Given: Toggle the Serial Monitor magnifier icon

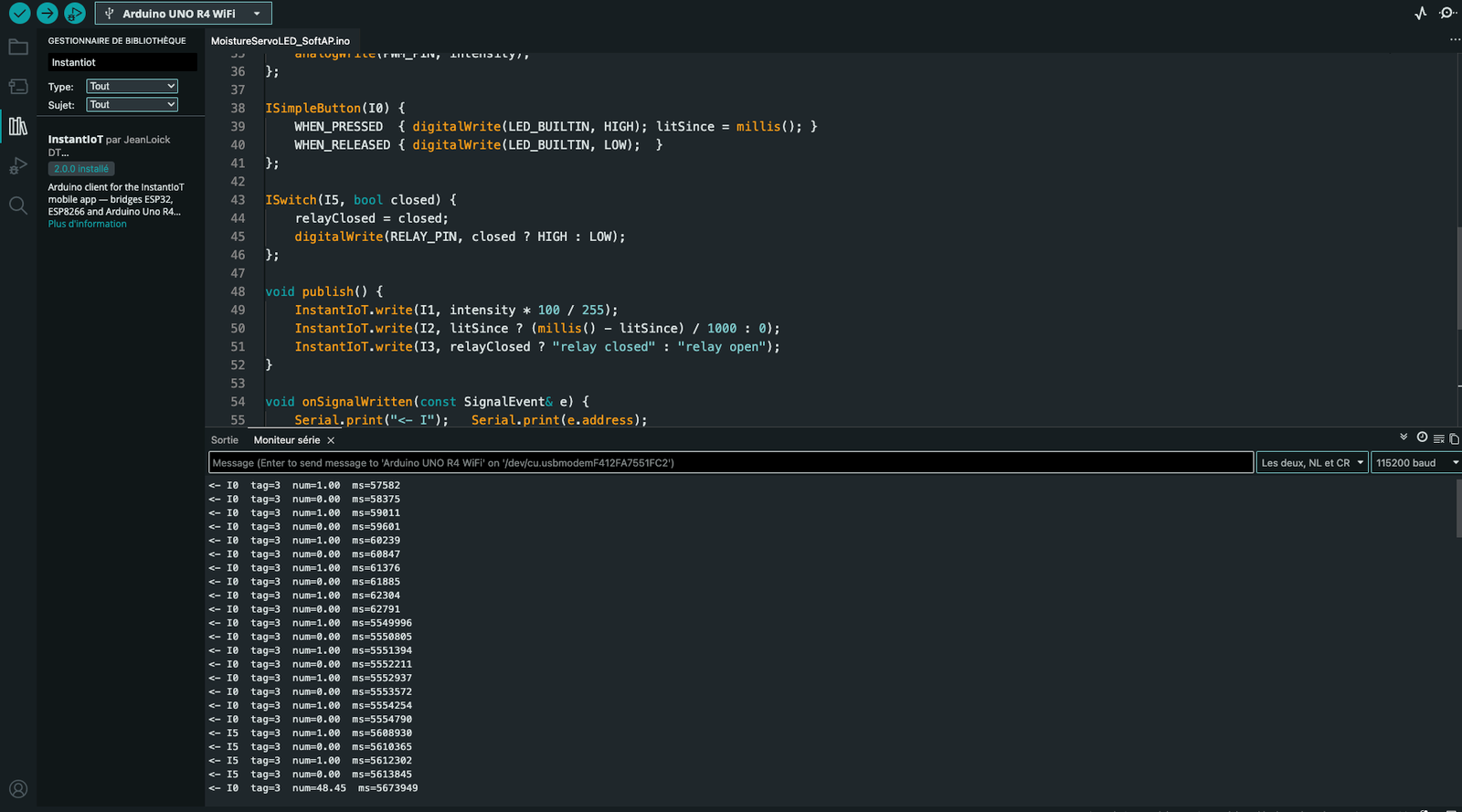Looking at the screenshot, I should pyautogui.click(x=1447, y=13).
